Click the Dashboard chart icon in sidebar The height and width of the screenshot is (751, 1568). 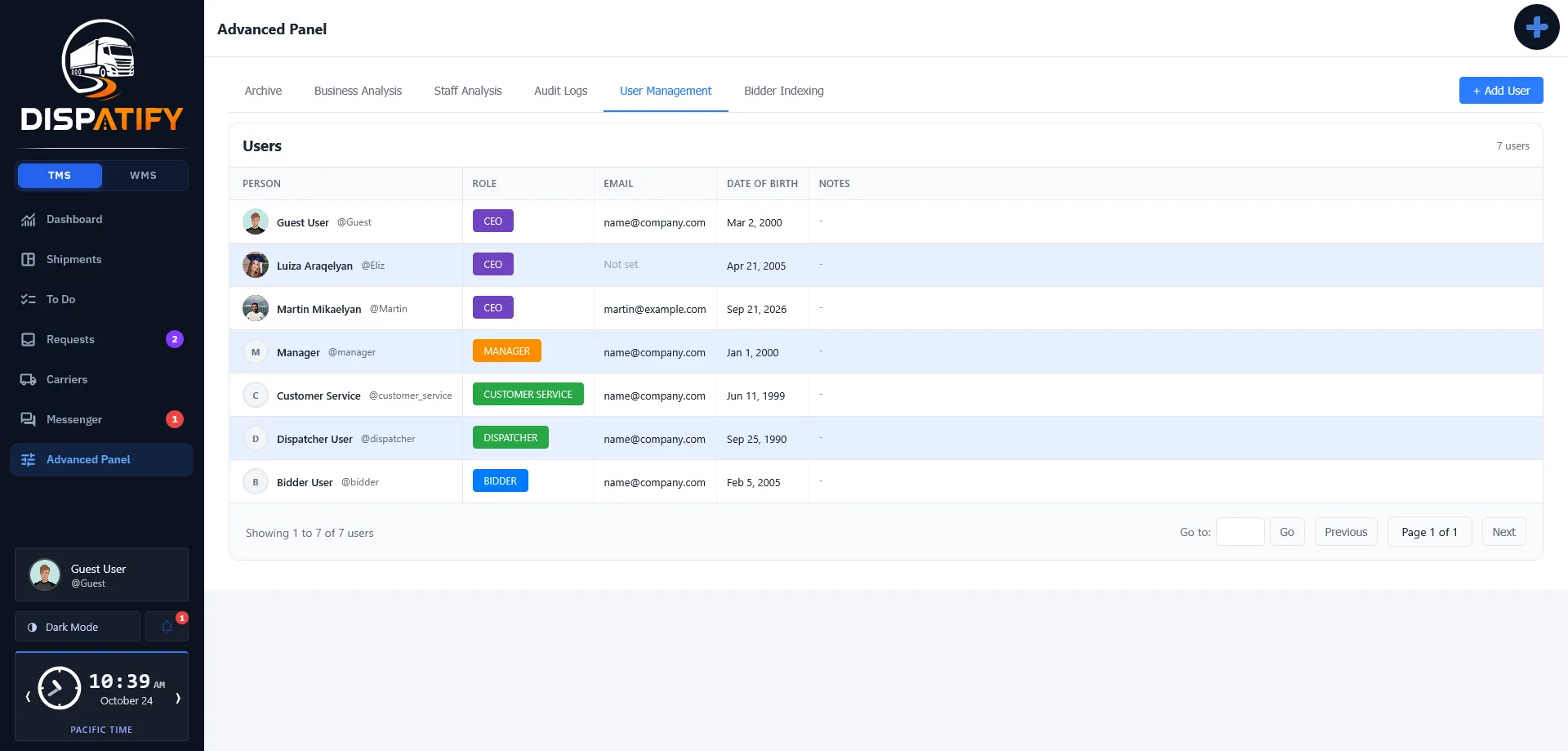[29, 220]
